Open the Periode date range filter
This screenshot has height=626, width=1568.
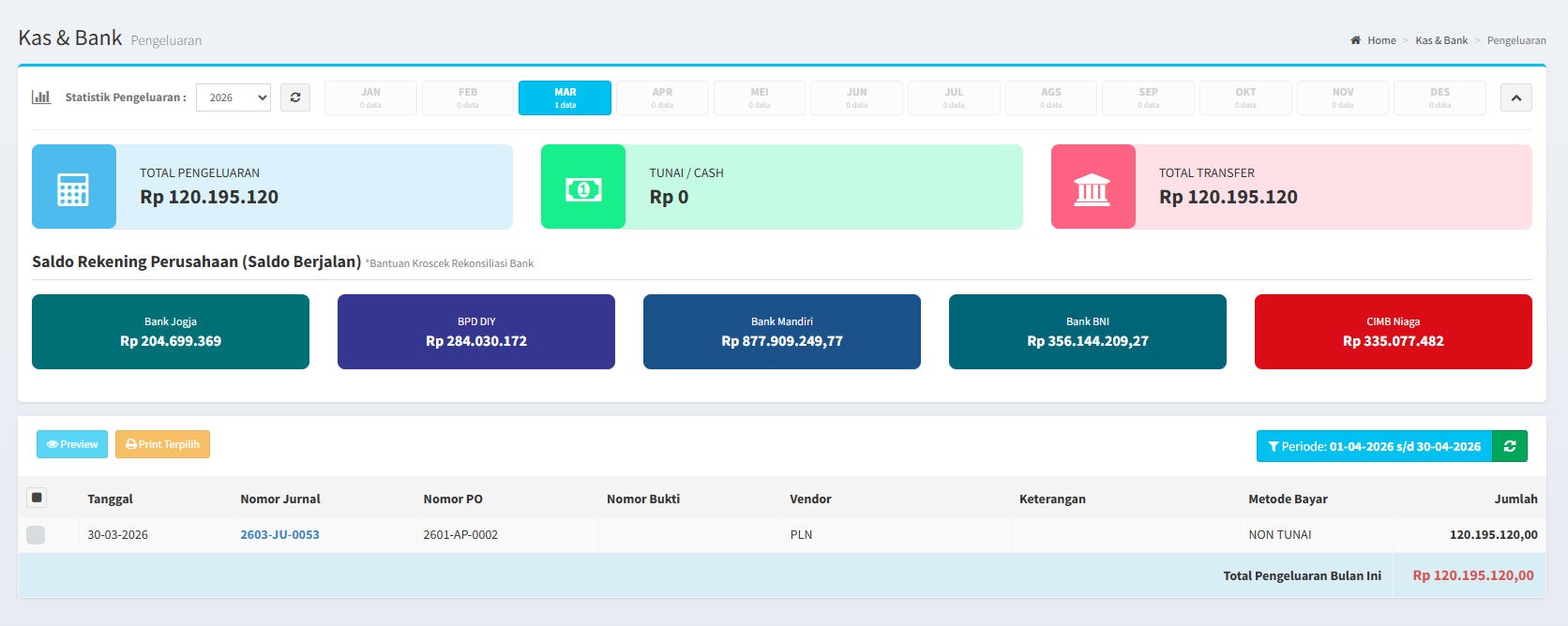[1374, 446]
